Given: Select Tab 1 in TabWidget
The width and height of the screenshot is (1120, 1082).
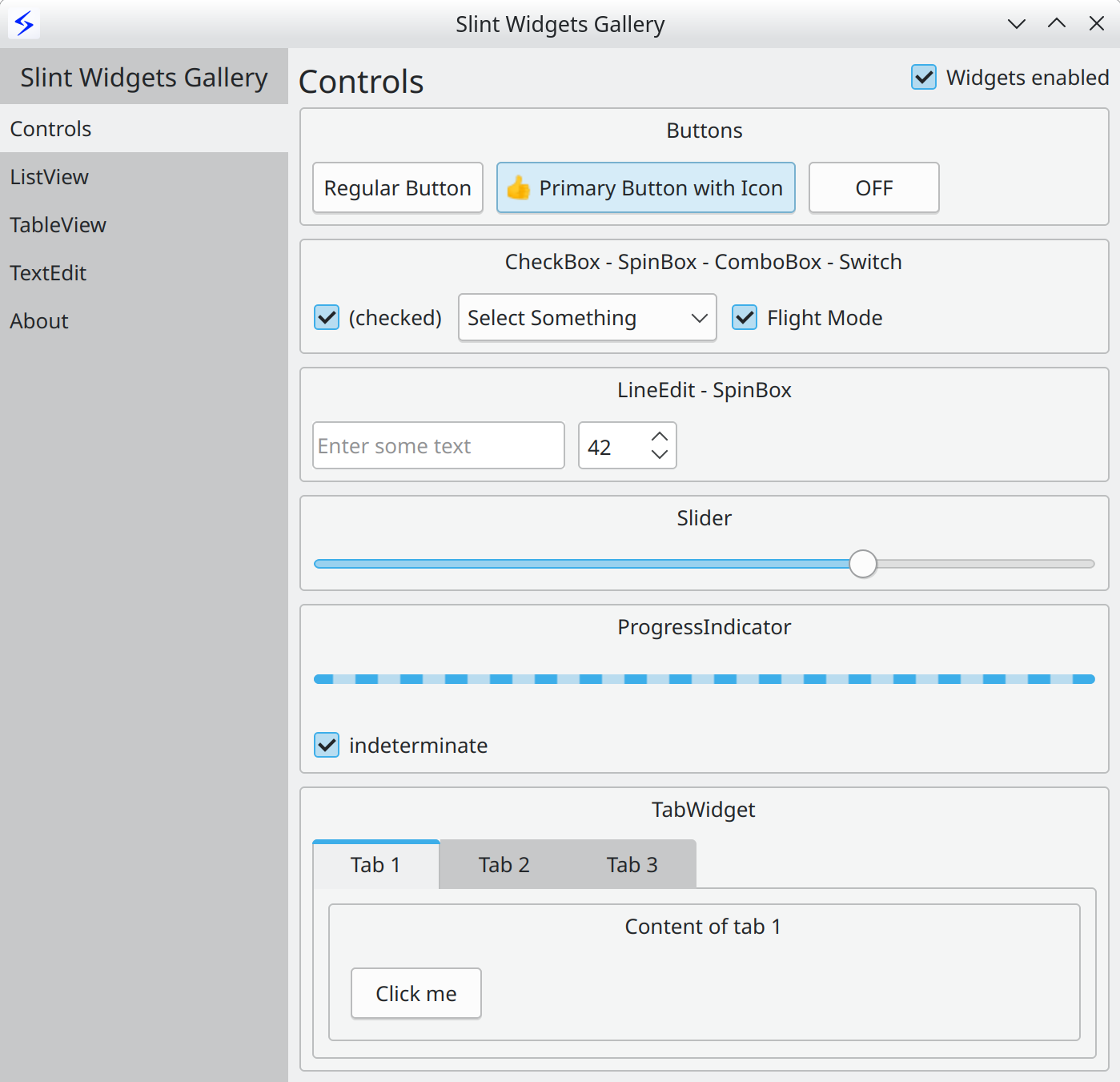Looking at the screenshot, I should coord(375,864).
